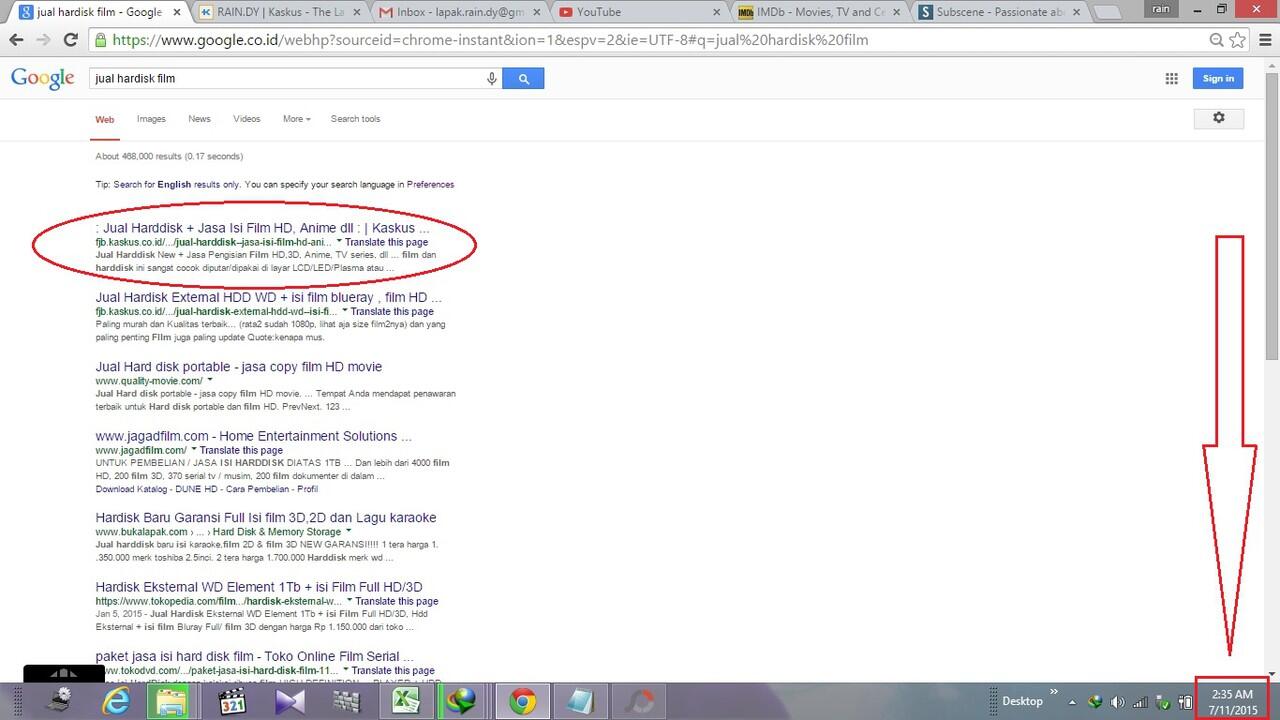Expand dropdown arrow beside bukalapak Hard Disk breadcrumb
This screenshot has height=720, width=1280.
point(349,531)
